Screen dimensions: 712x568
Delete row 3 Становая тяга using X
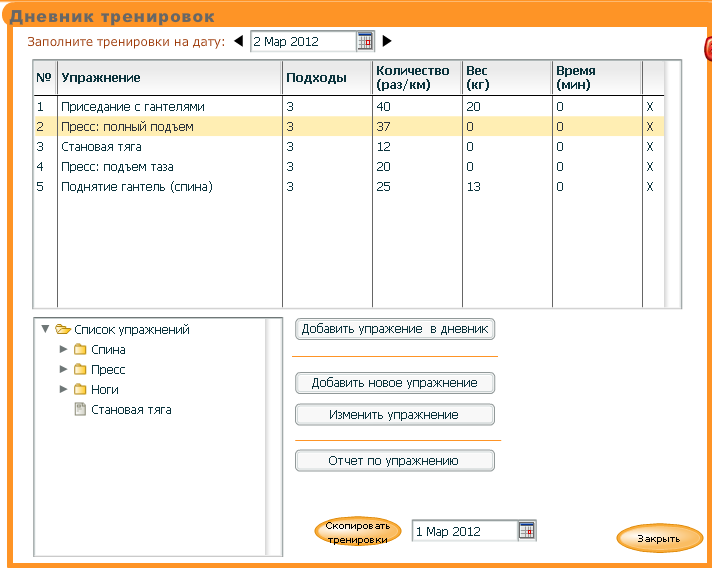coord(650,147)
